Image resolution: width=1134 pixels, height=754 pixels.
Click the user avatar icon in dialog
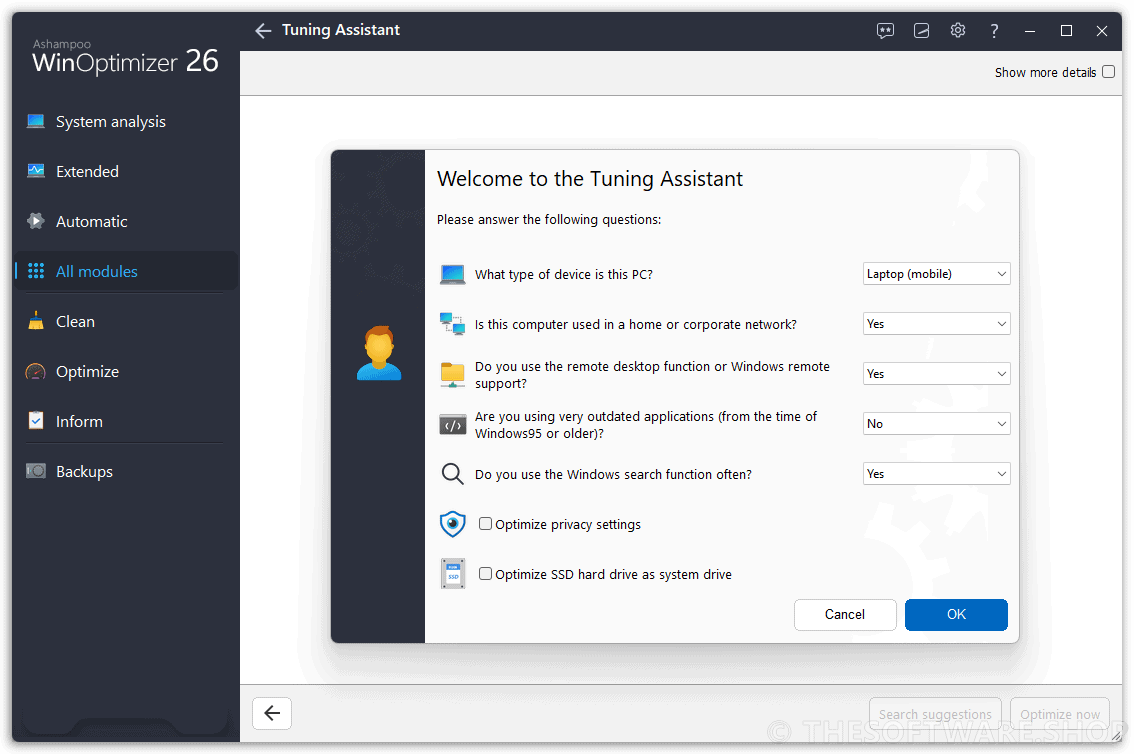379,353
